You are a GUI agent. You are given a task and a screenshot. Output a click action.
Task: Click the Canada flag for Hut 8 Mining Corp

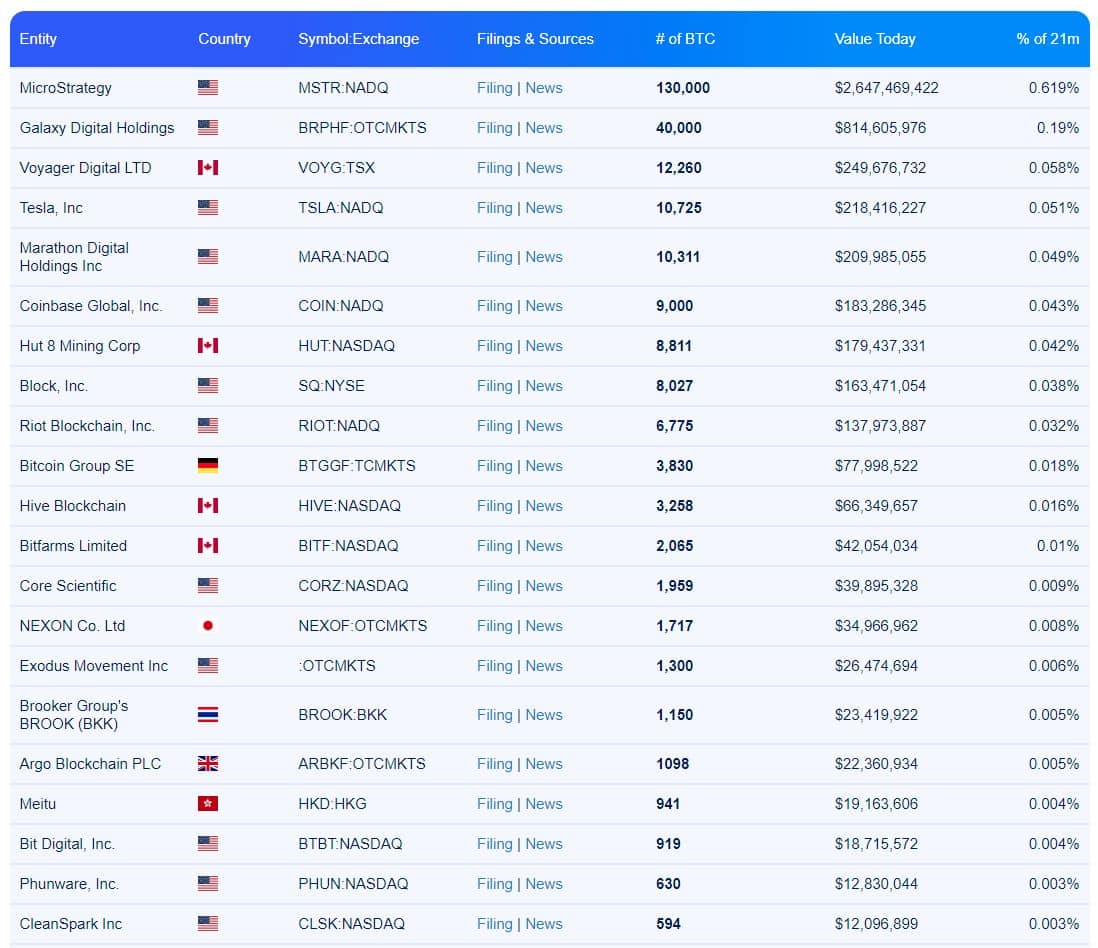point(208,345)
